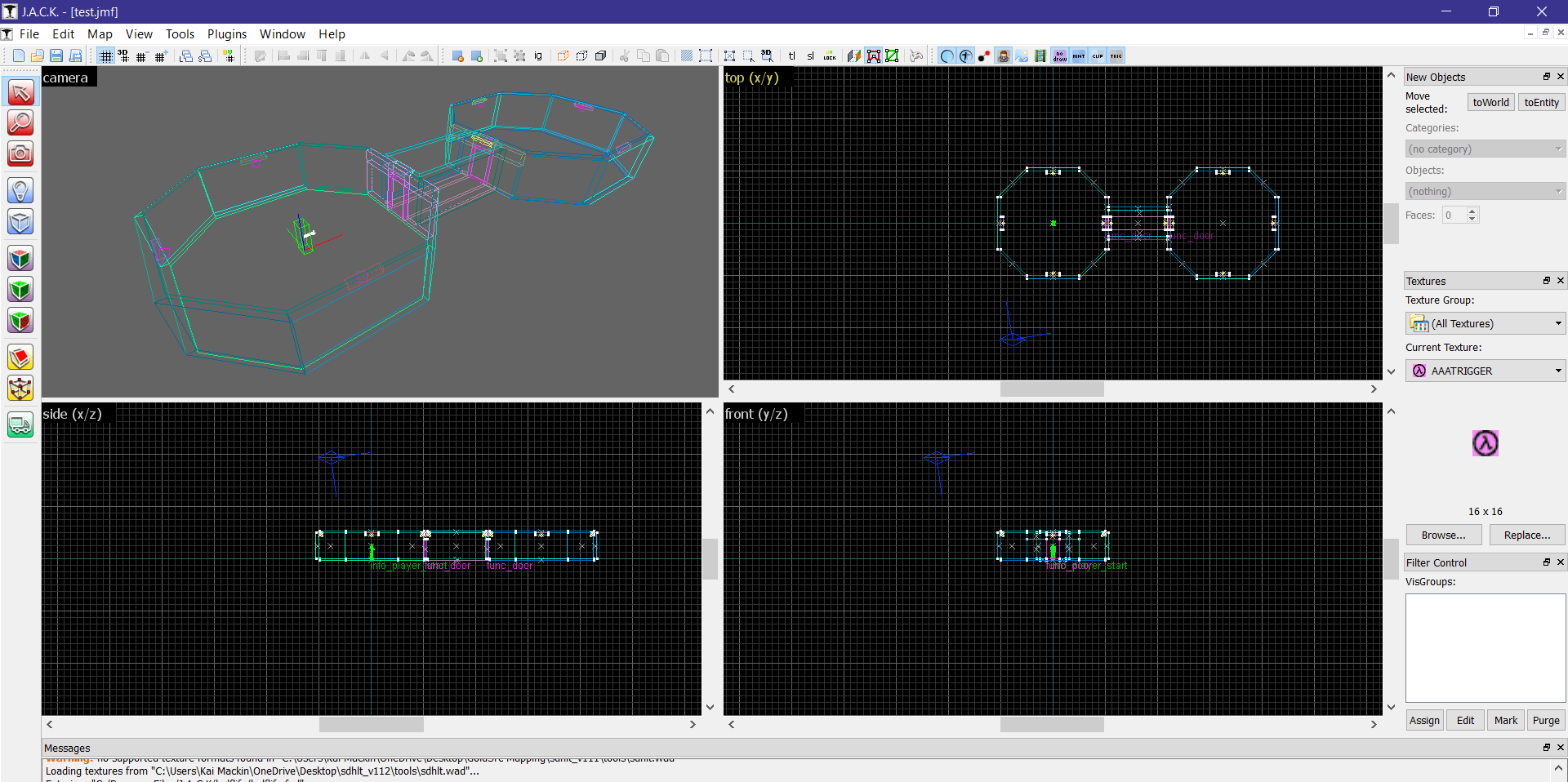
Task: Open the Tools menu
Action: (x=180, y=33)
